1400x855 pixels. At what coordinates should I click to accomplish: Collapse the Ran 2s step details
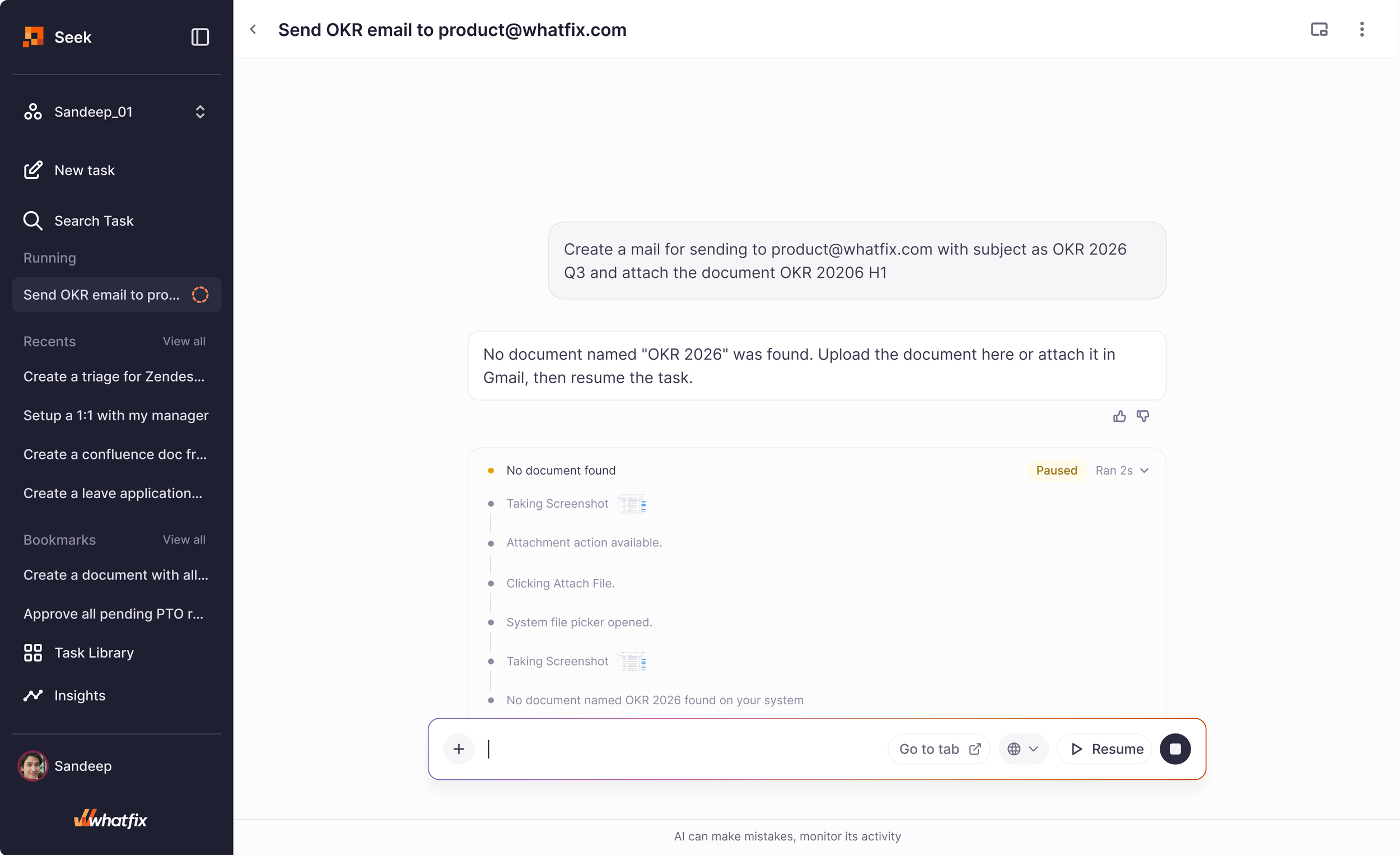[x=1122, y=470]
